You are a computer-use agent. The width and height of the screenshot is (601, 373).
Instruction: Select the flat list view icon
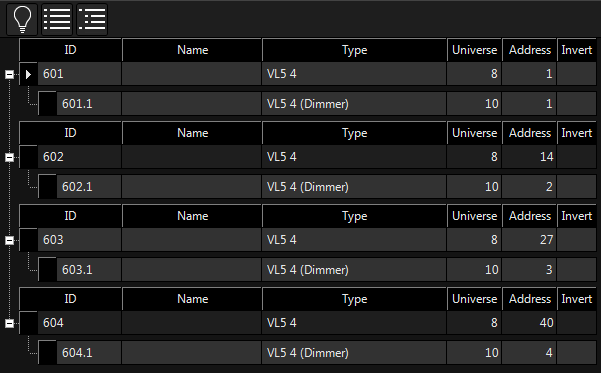[x=57, y=19]
